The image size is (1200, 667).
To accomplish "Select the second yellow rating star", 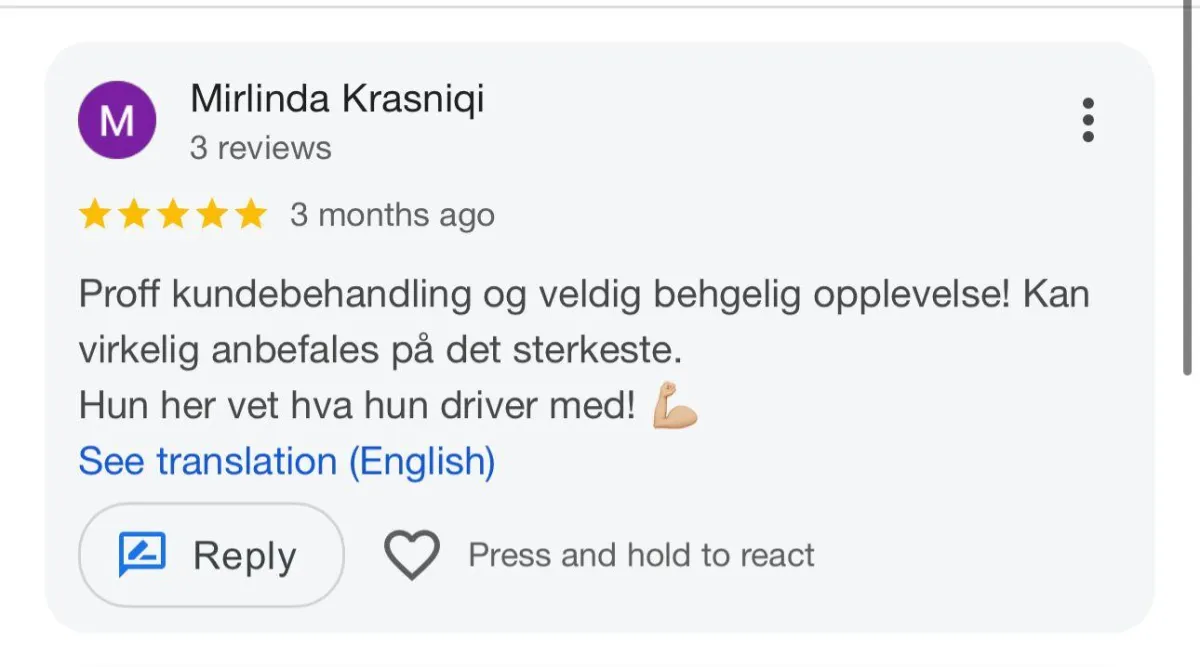I will coord(134,214).
